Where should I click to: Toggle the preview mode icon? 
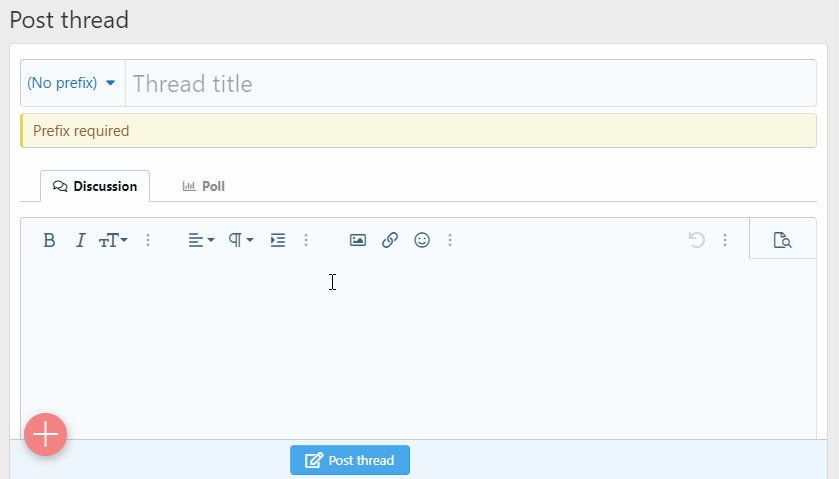[782, 240]
